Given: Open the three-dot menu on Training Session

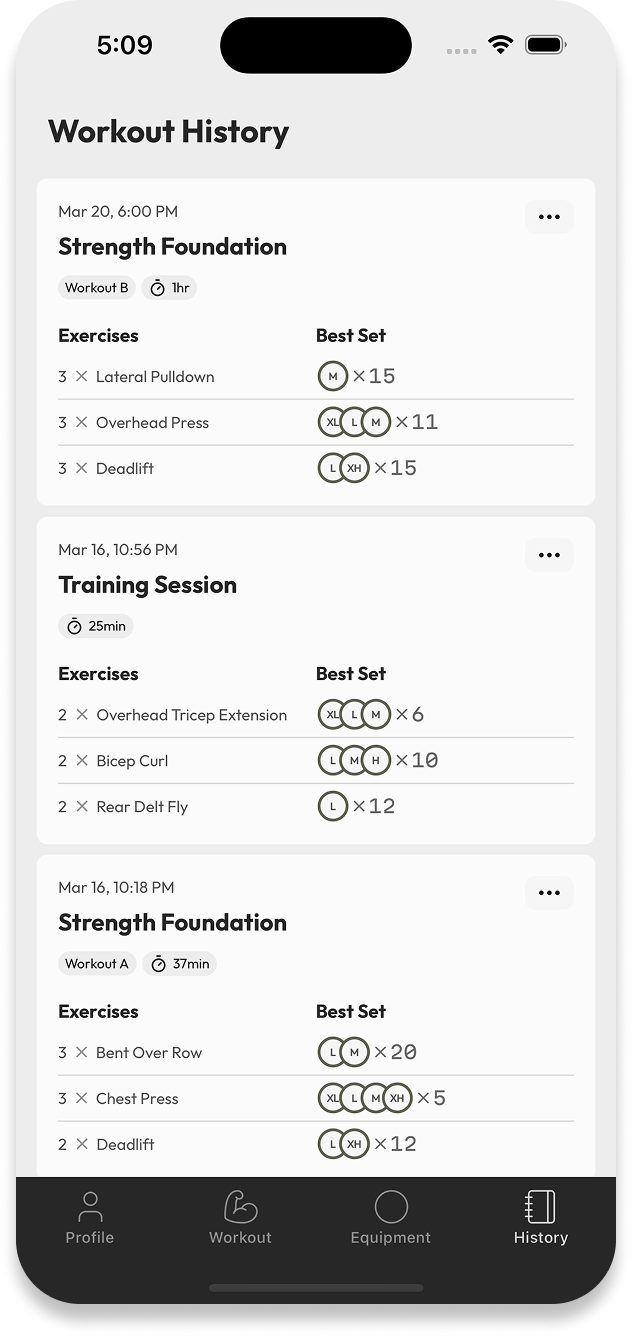Looking at the screenshot, I should click(548, 554).
